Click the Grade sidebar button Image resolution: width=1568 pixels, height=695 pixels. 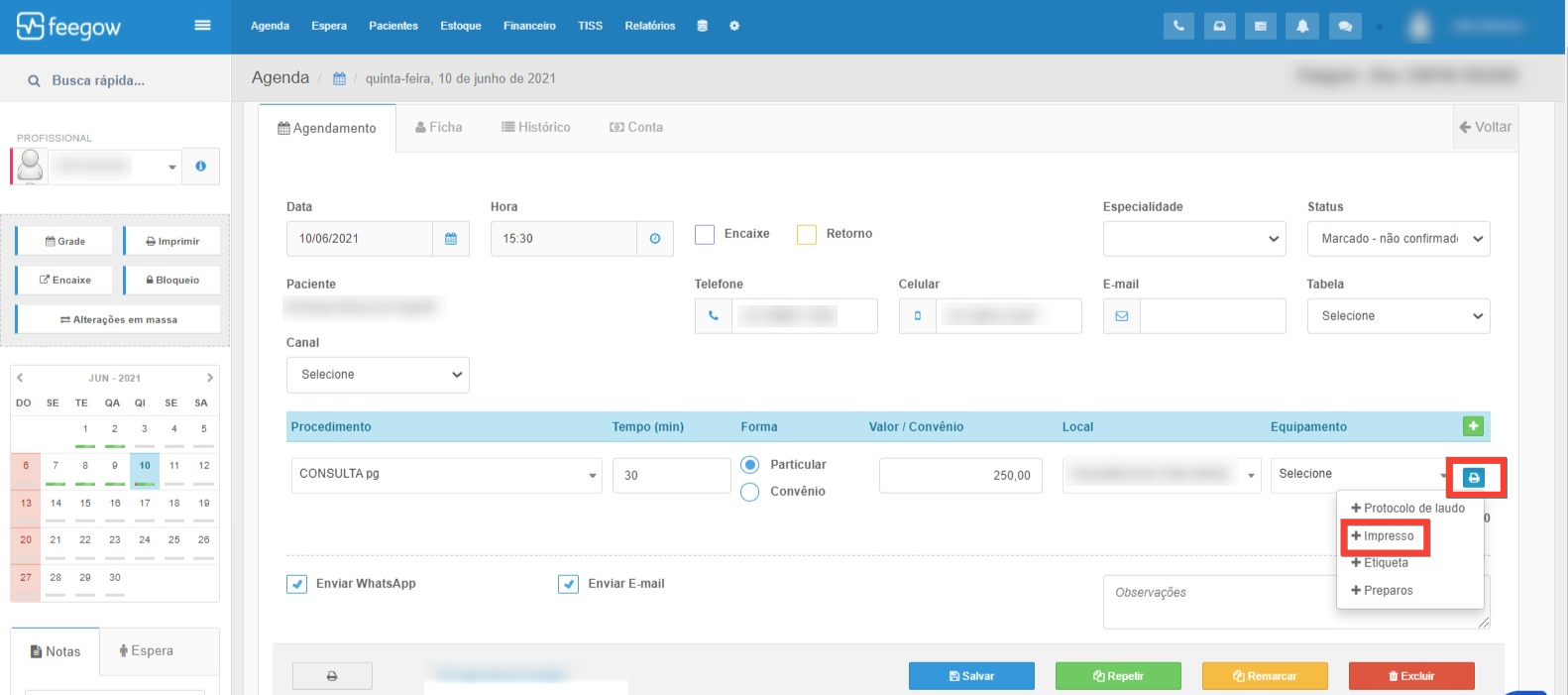[65, 241]
